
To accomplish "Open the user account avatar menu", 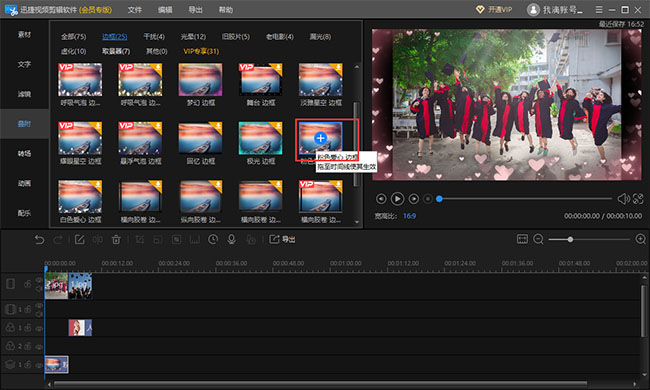I will 533,10.
